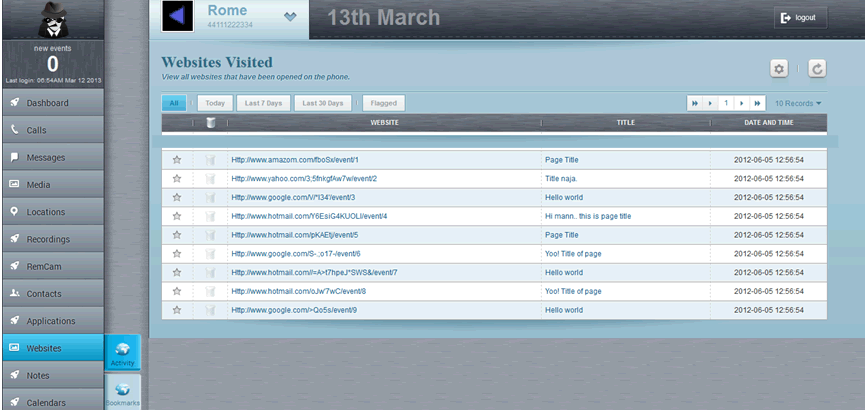Open the hotmail.com event/4 link
The height and width of the screenshot is (410, 867).
[309, 216]
